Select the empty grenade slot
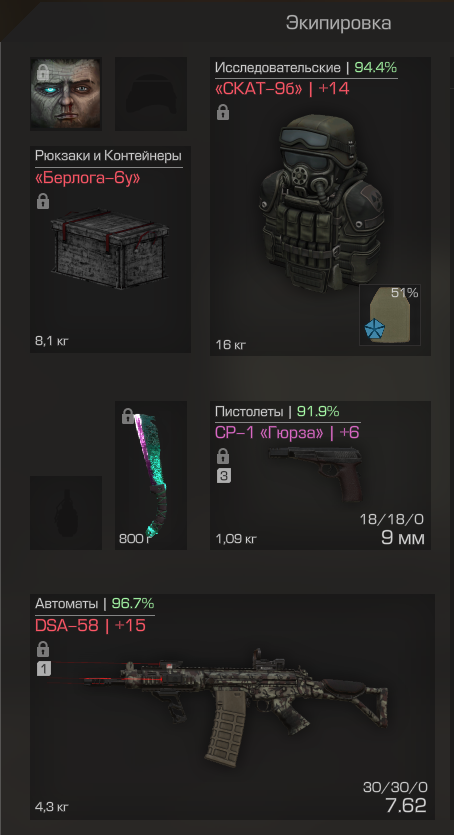 point(66,513)
